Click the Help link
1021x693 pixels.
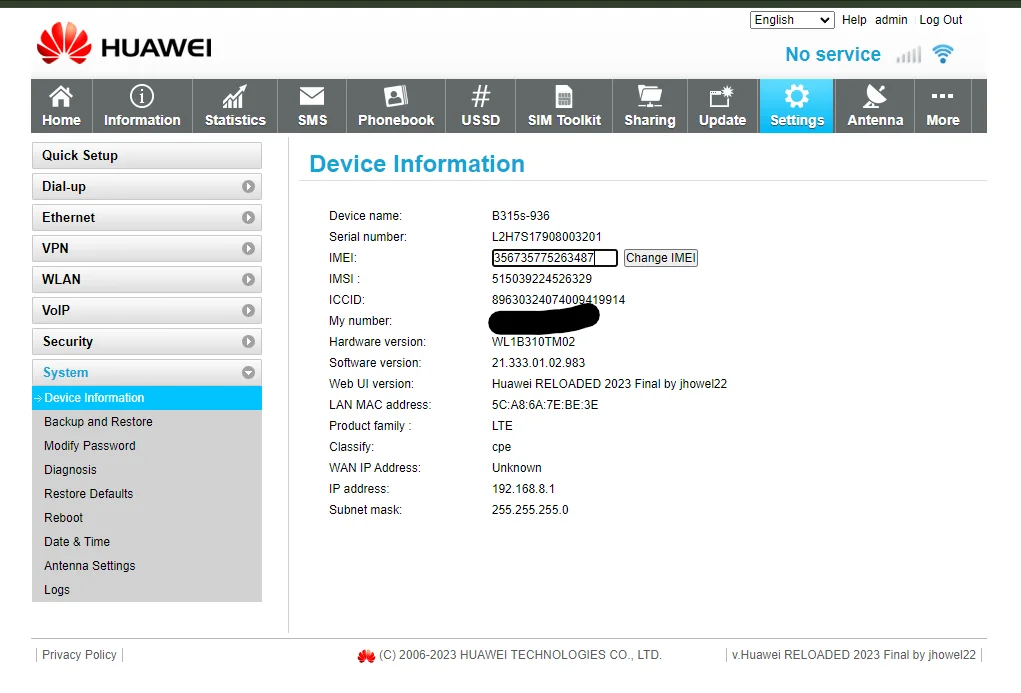coord(854,20)
